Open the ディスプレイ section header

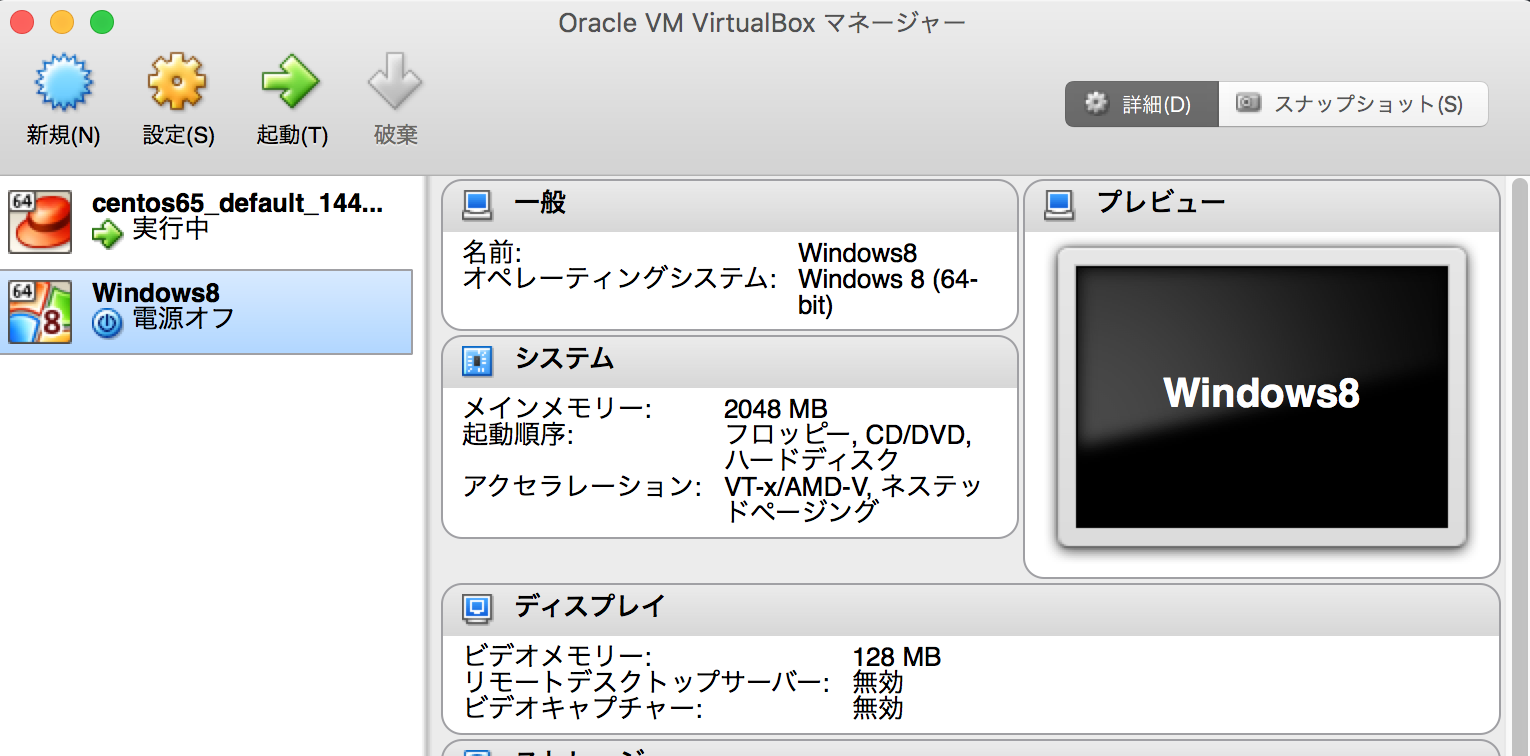971,608
